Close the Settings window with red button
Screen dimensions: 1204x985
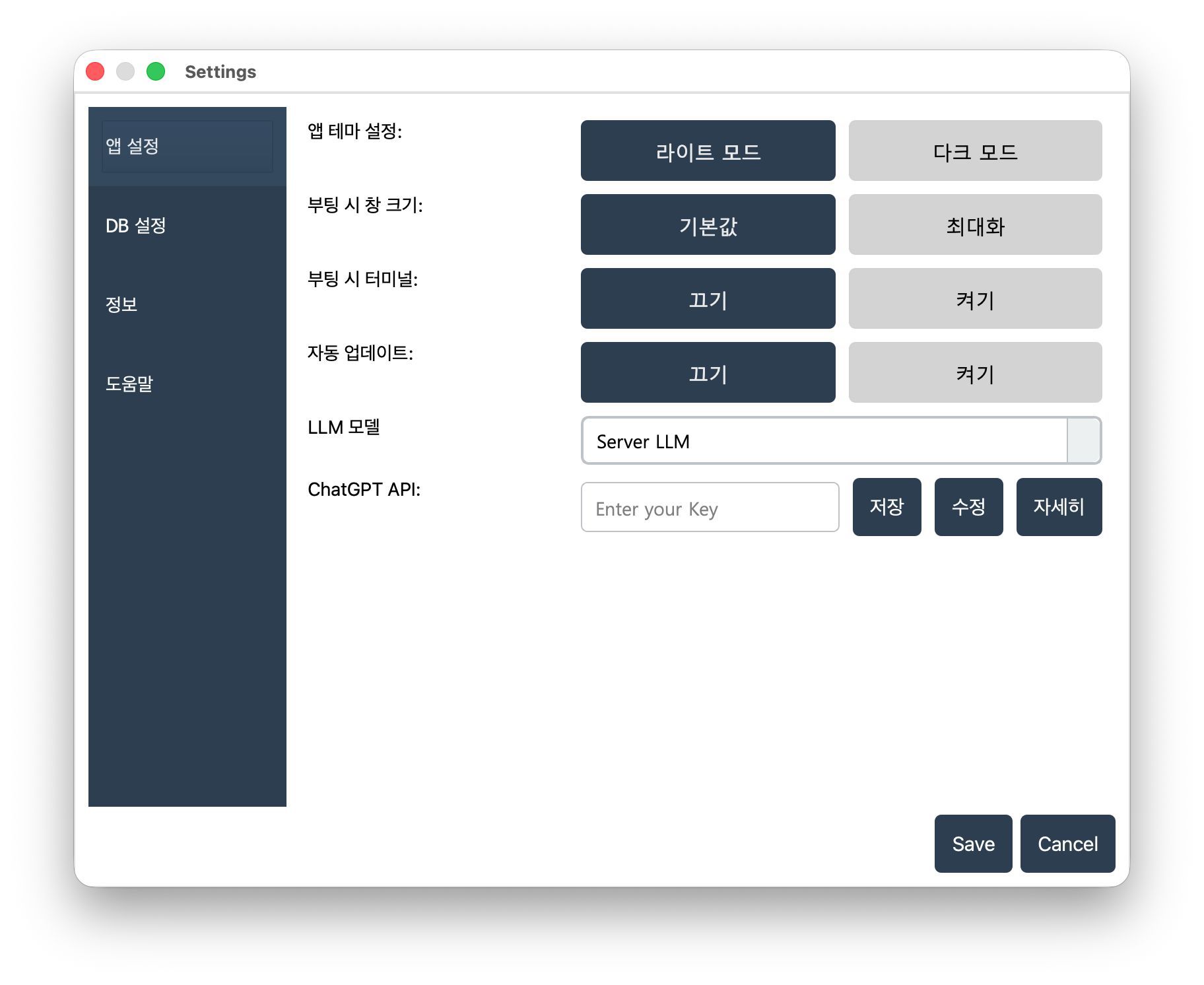tap(95, 71)
